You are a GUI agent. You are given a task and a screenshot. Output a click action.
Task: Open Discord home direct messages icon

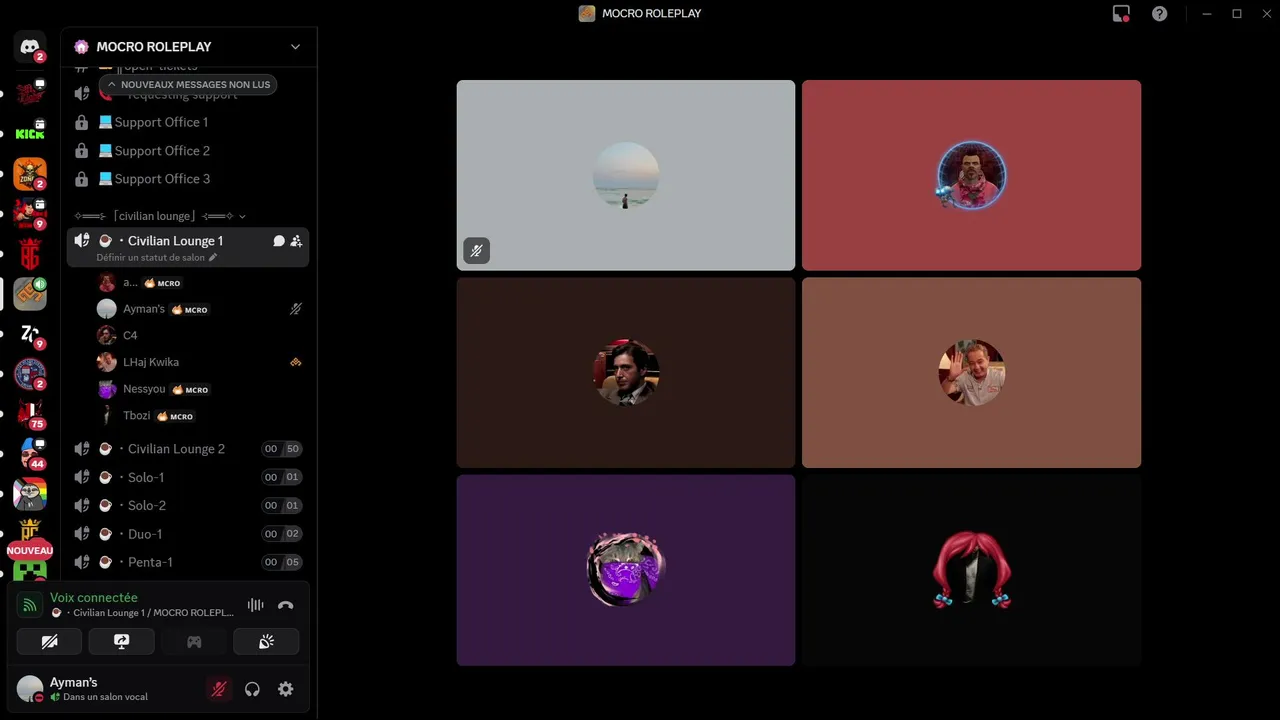point(30,47)
